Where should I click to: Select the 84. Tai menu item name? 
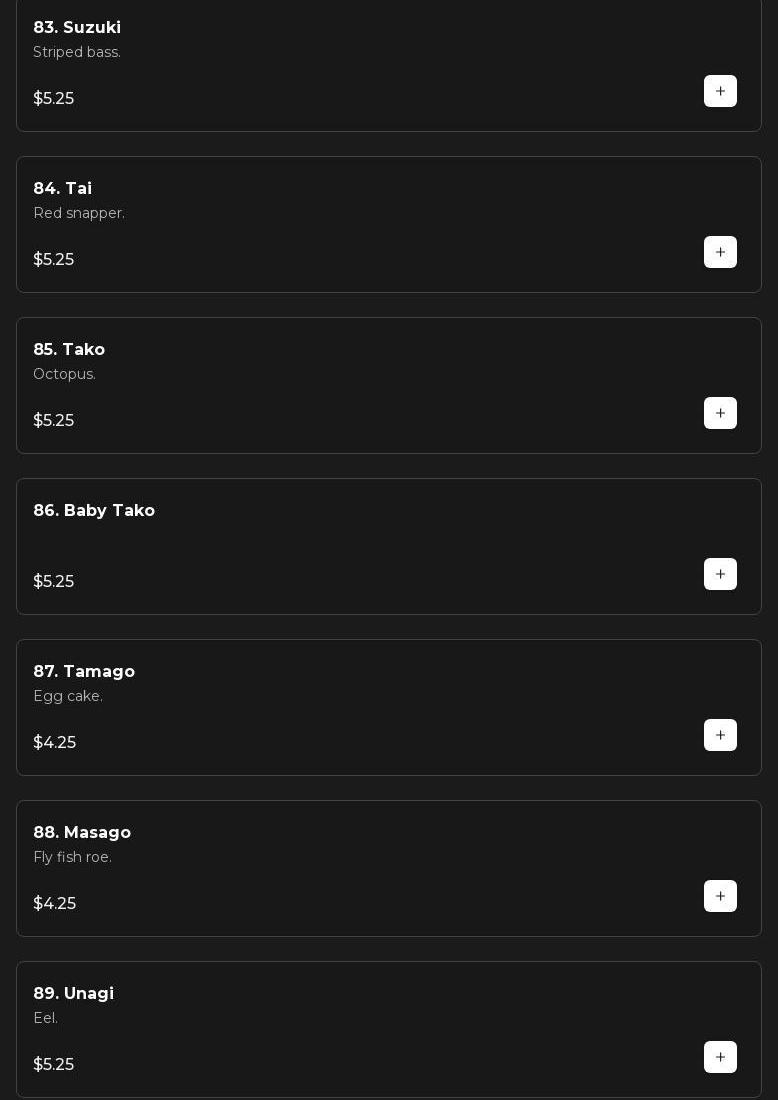click(62, 189)
